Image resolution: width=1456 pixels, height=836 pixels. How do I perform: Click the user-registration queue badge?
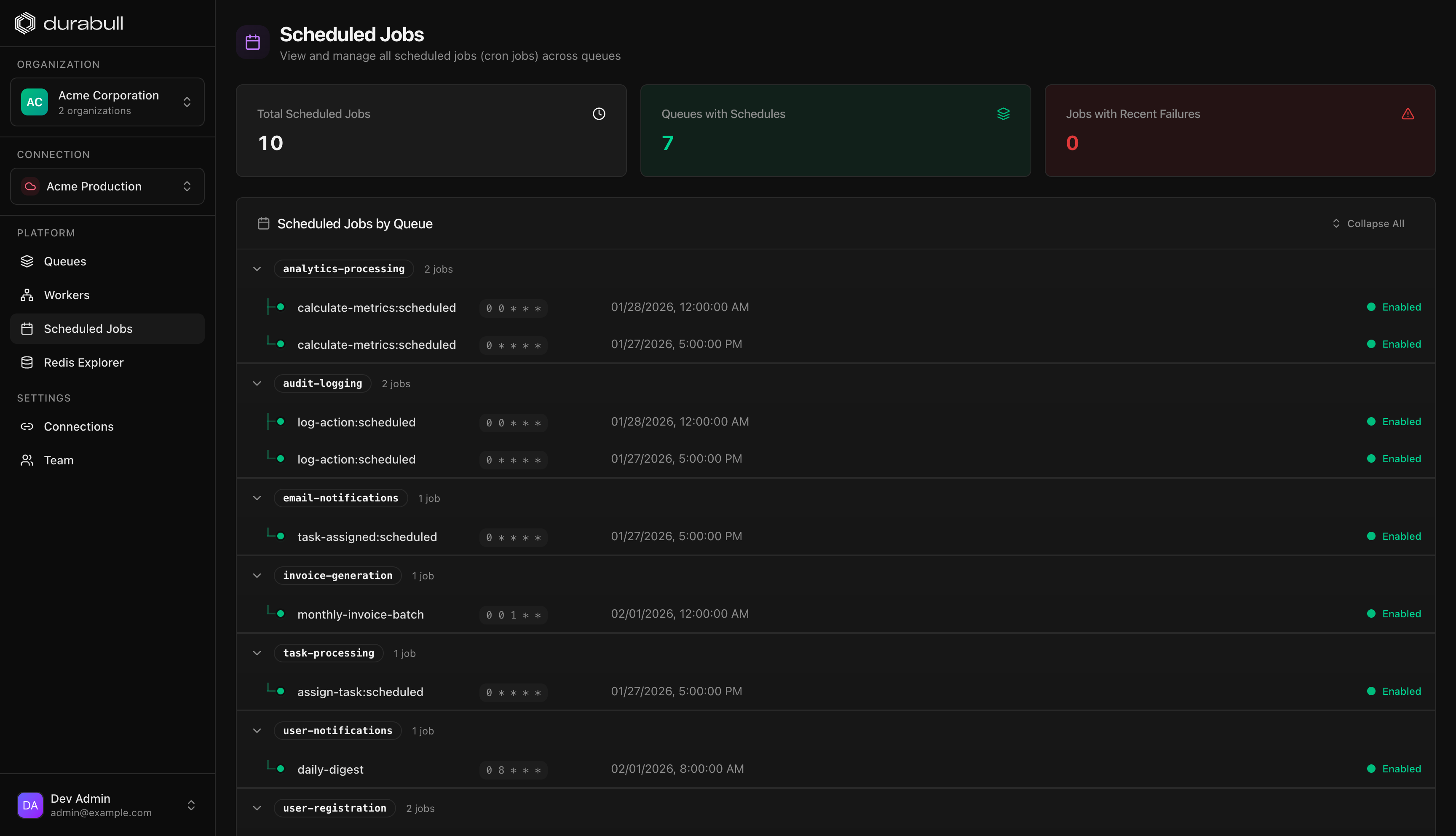(335, 808)
